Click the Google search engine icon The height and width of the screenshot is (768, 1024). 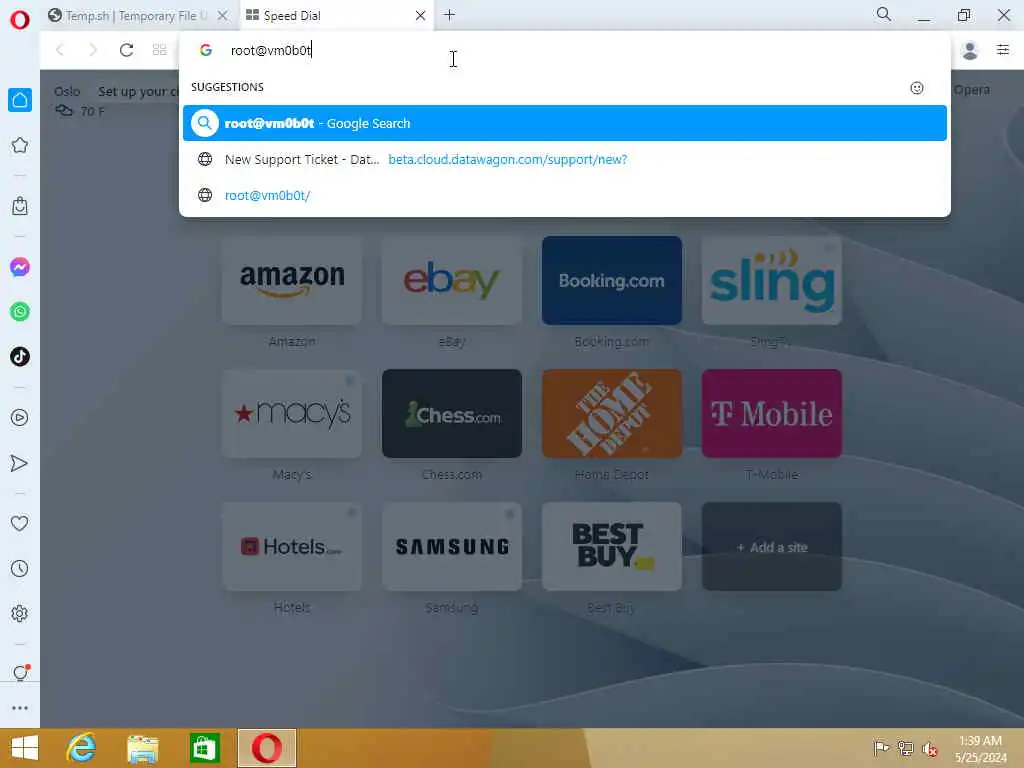206,50
